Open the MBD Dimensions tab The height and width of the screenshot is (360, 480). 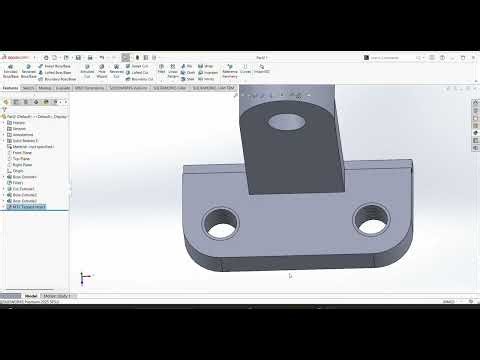click(89, 88)
